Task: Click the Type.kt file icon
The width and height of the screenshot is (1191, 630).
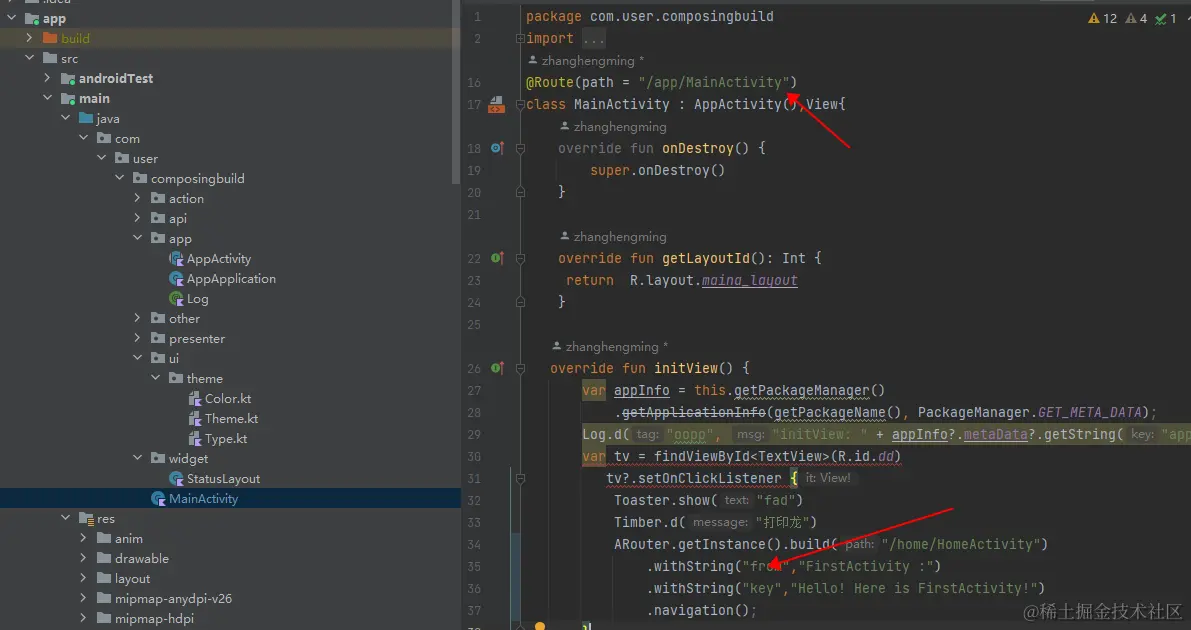Action: pos(194,438)
